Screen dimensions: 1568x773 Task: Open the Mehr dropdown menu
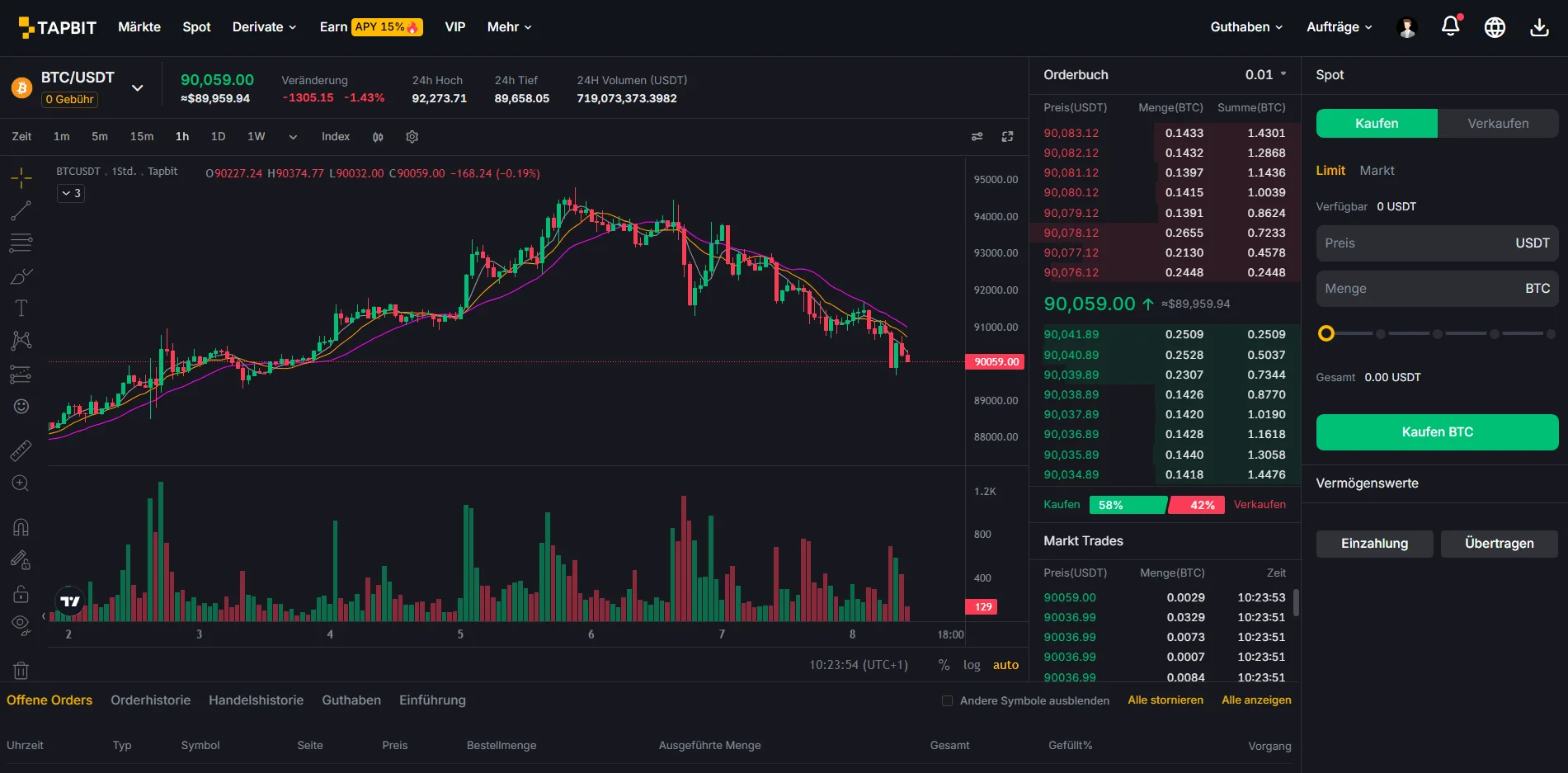[509, 27]
